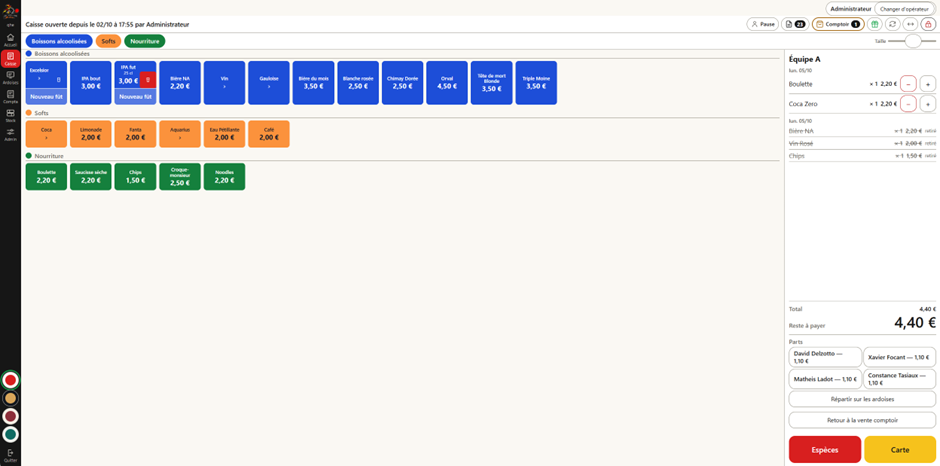The height and width of the screenshot is (466, 940).
Task: Add Fanta to the order
Action: click(x=135, y=134)
